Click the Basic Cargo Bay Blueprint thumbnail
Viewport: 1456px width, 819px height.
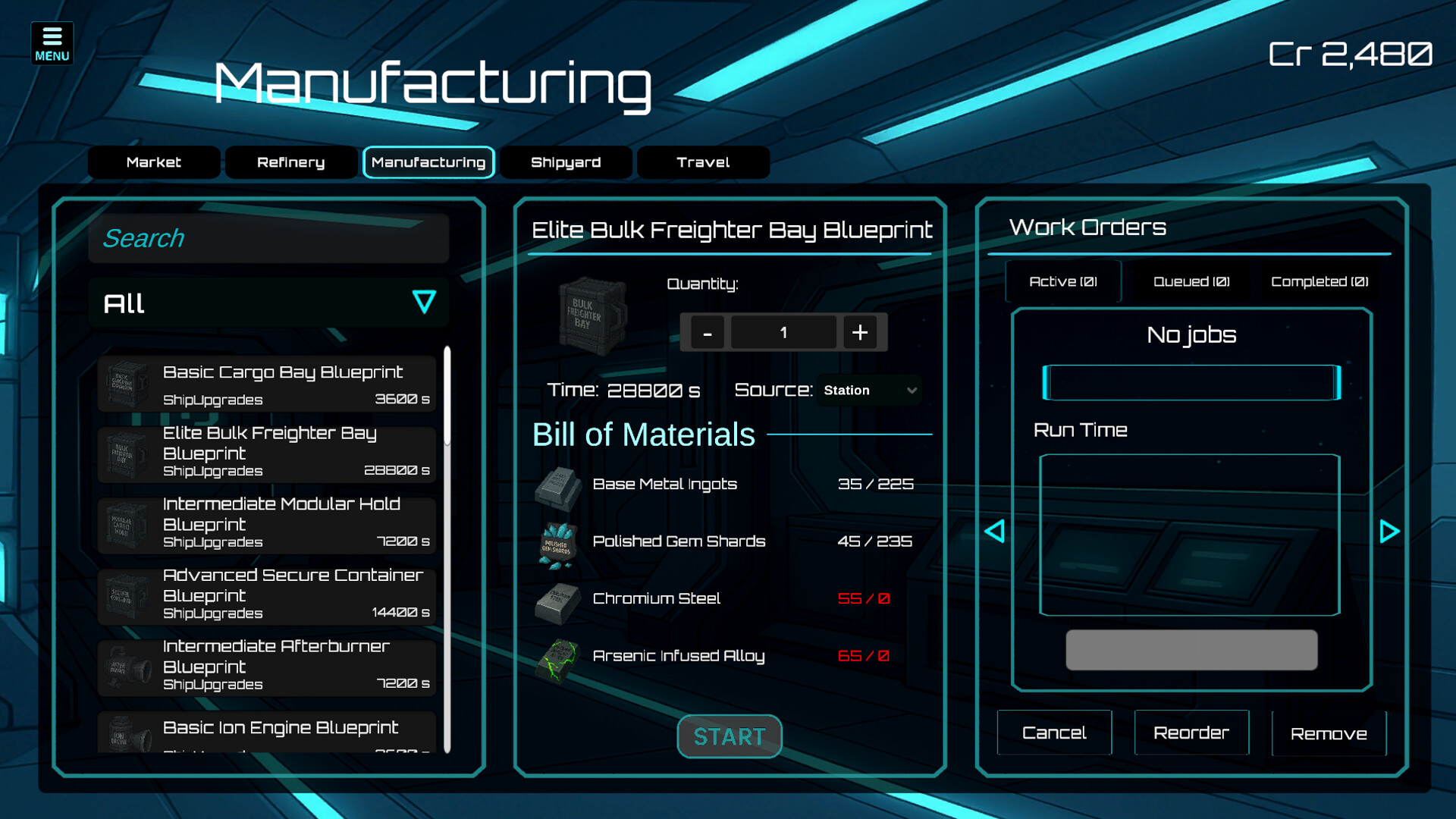tap(127, 384)
